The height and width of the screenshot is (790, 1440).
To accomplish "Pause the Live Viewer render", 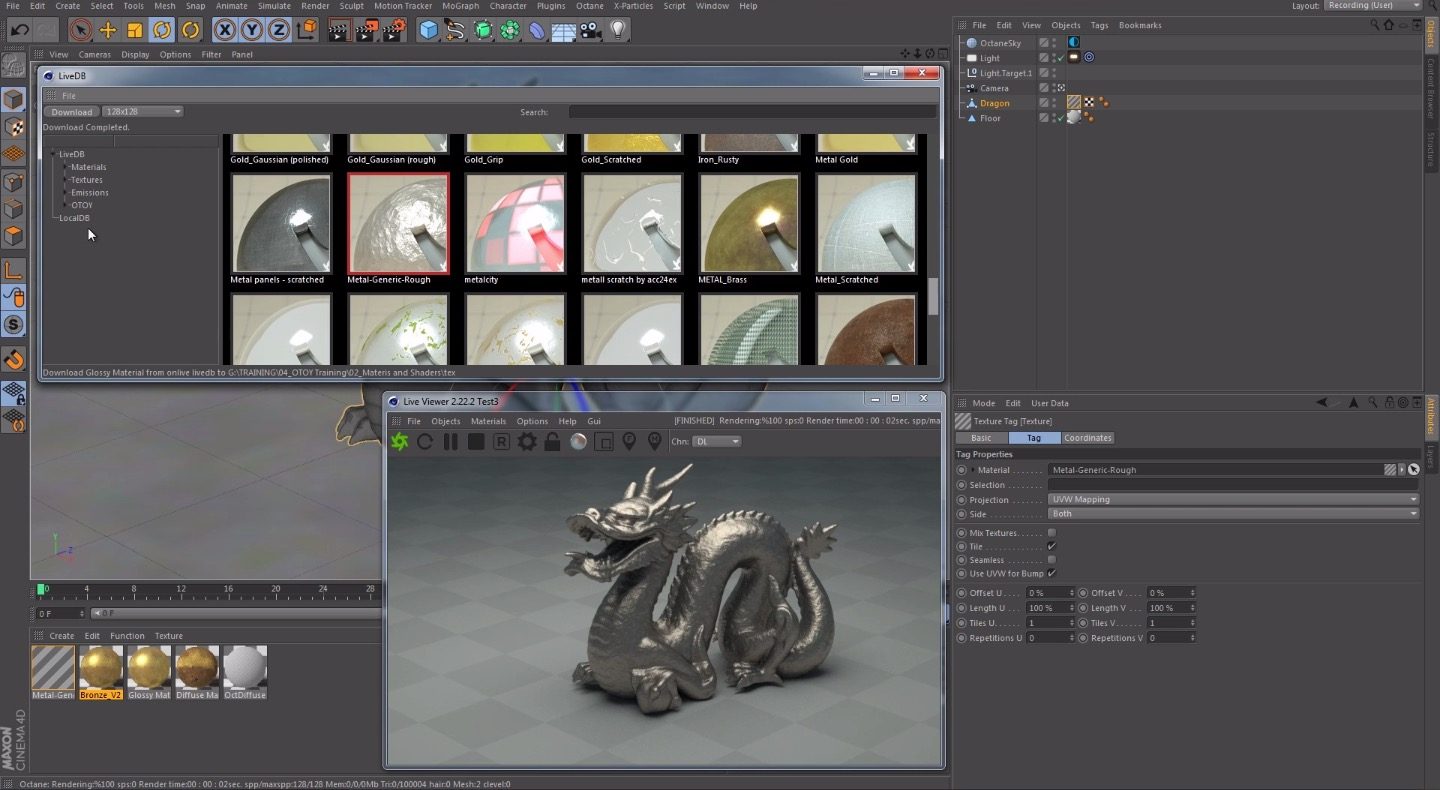I will 451,441.
